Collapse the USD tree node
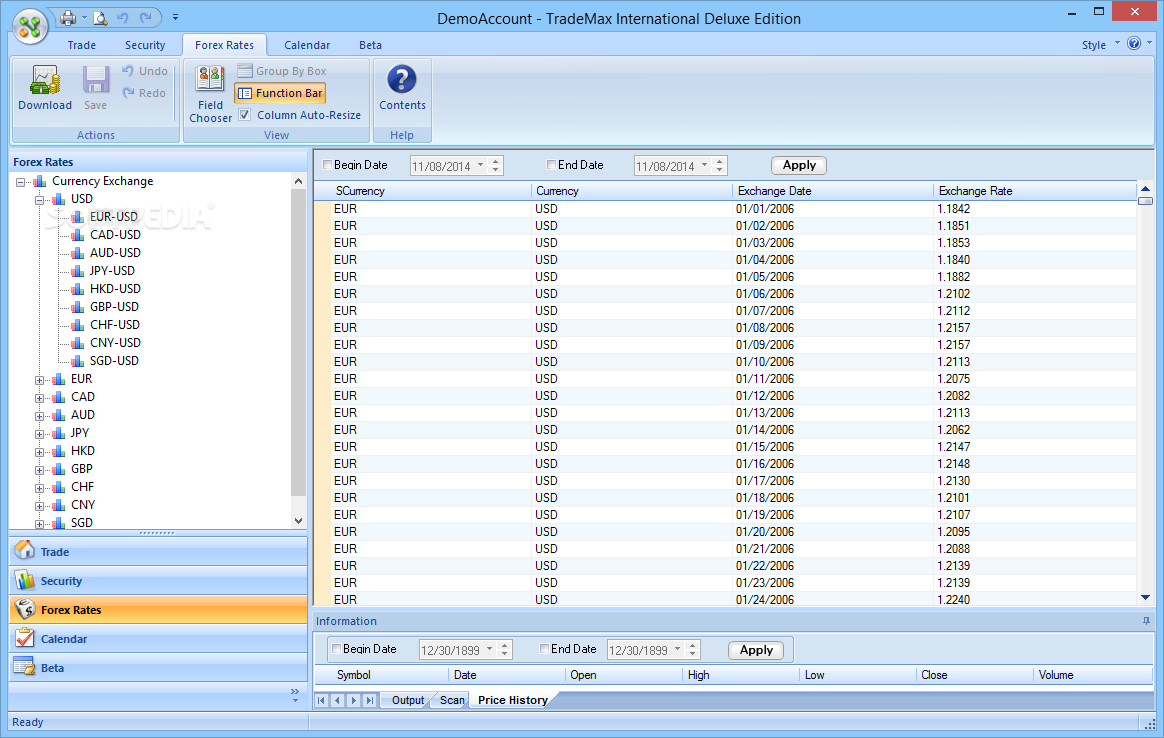Viewport: 1164px width, 738px height. (39, 200)
